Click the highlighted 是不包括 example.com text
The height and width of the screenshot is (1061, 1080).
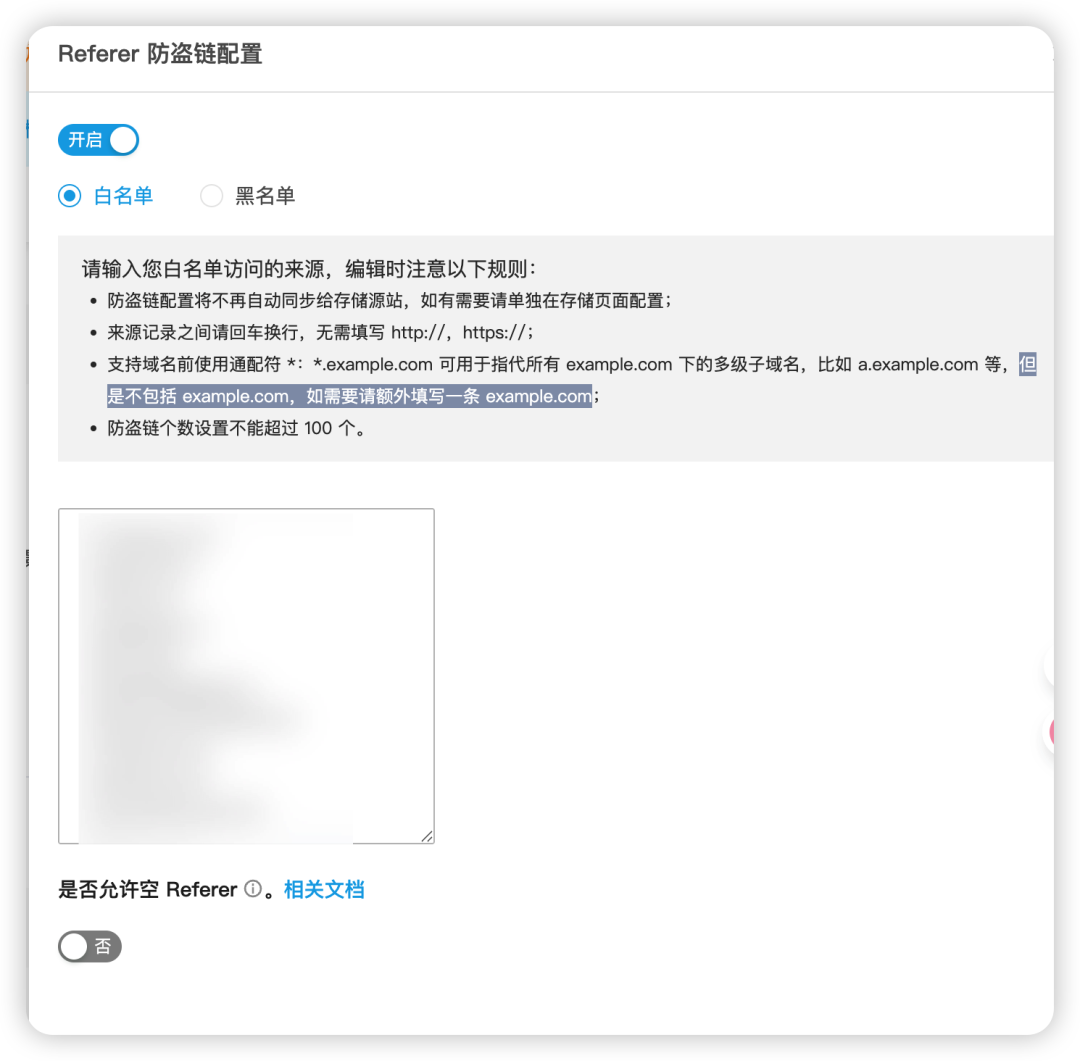point(349,396)
